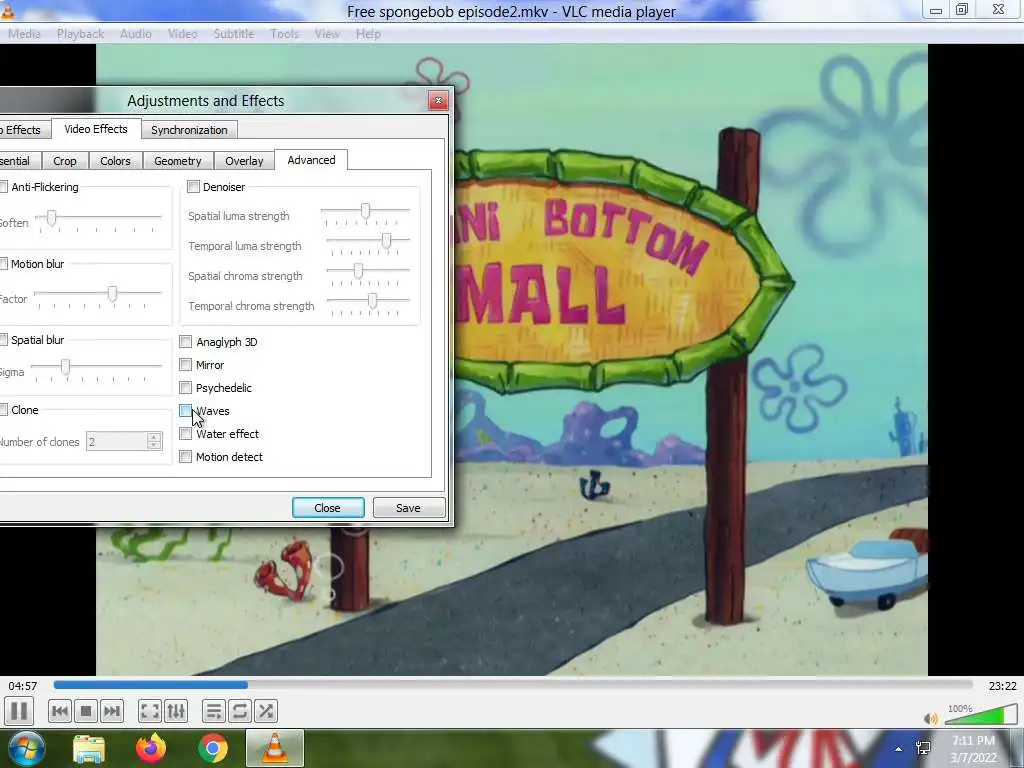
Task: Click the video seek progress bar
Action: pyautogui.click(x=513, y=685)
